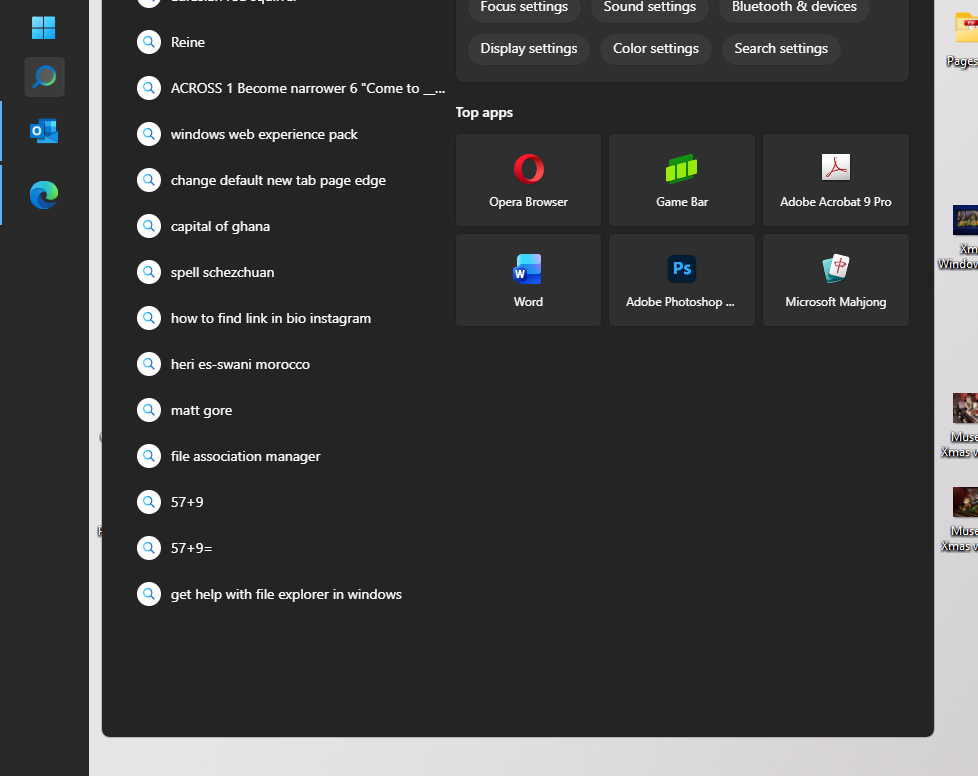Launch Opera Browser from Top apps
The image size is (978, 776).
[x=528, y=180]
